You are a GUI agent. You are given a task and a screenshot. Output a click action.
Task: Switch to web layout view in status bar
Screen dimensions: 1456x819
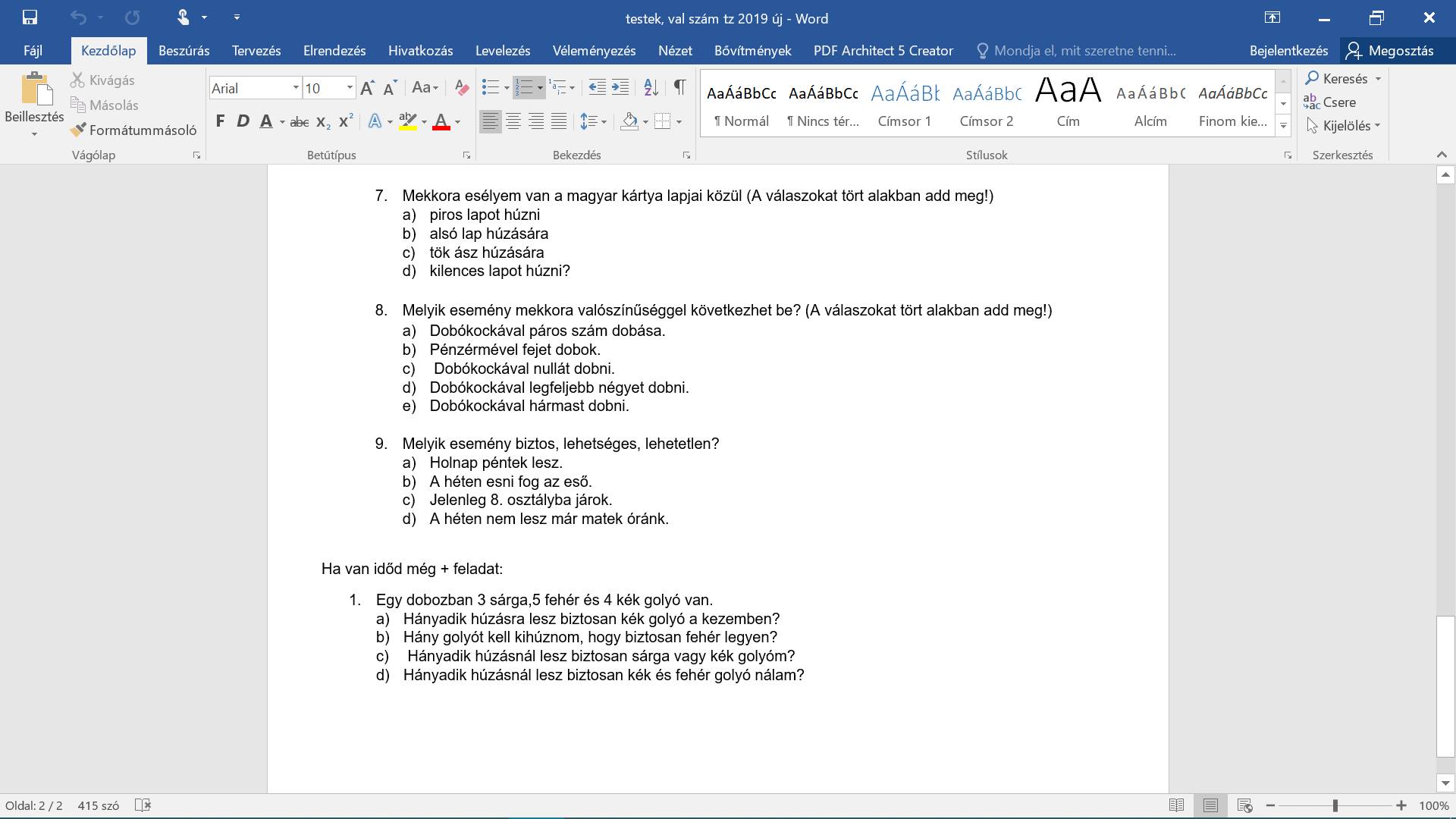click(x=1244, y=805)
